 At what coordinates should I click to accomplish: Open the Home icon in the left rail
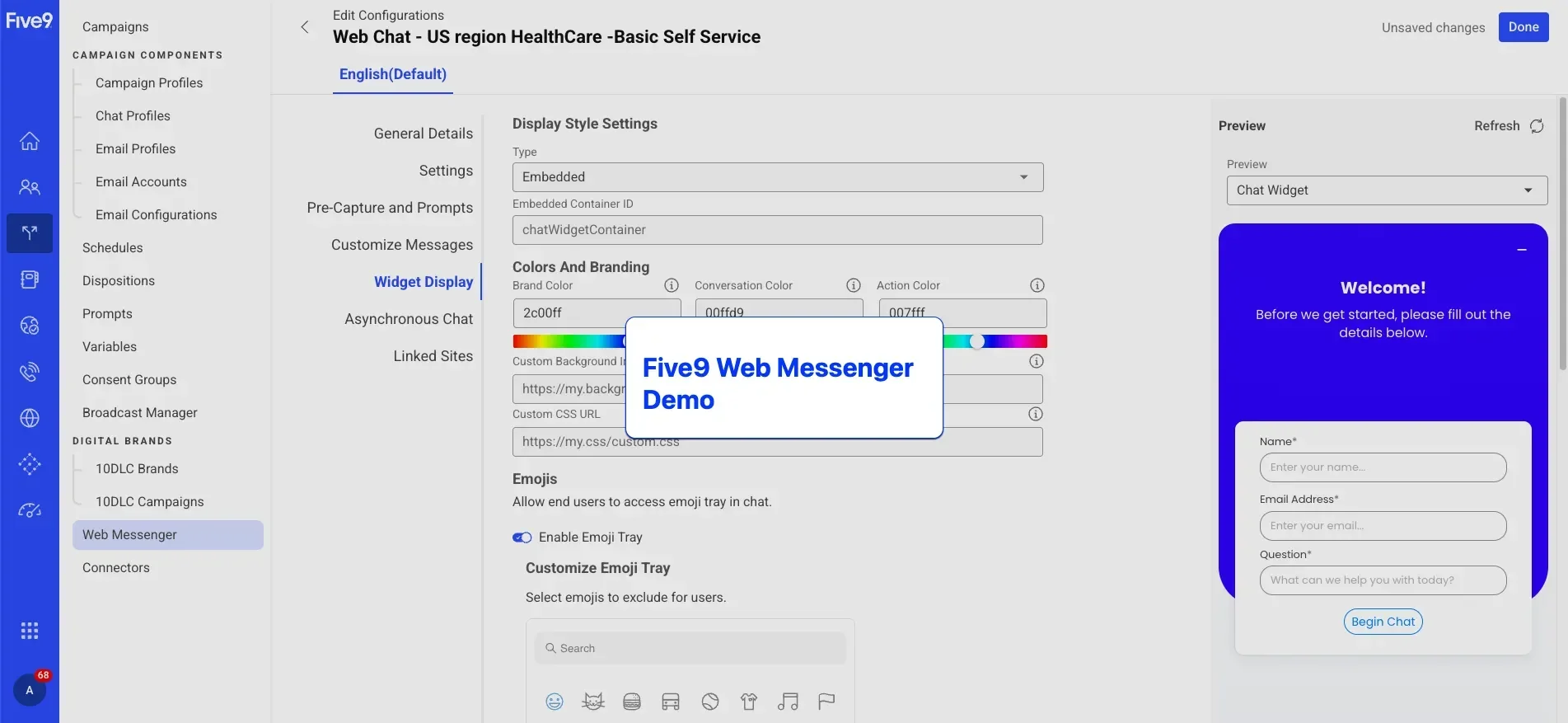[x=30, y=141]
